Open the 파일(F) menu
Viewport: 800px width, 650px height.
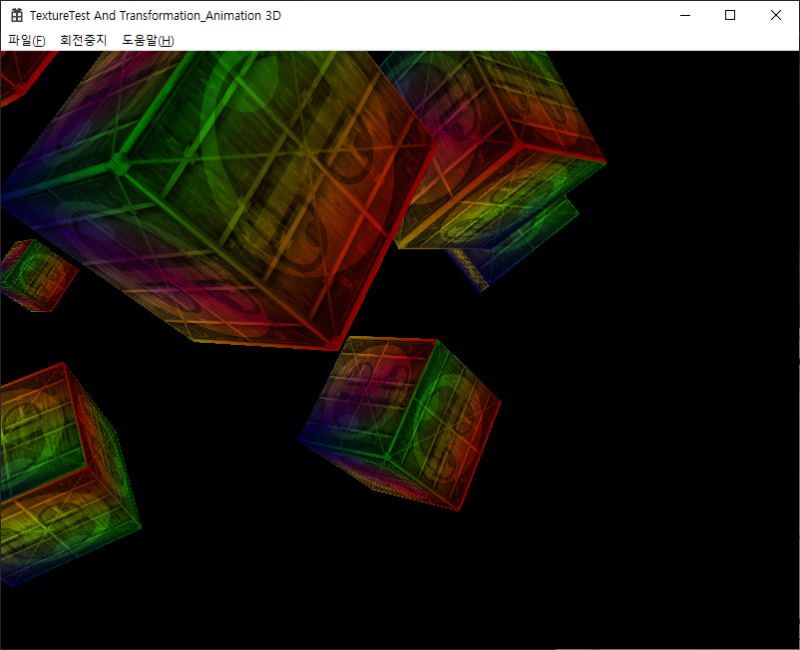click(x=27, y=40)
